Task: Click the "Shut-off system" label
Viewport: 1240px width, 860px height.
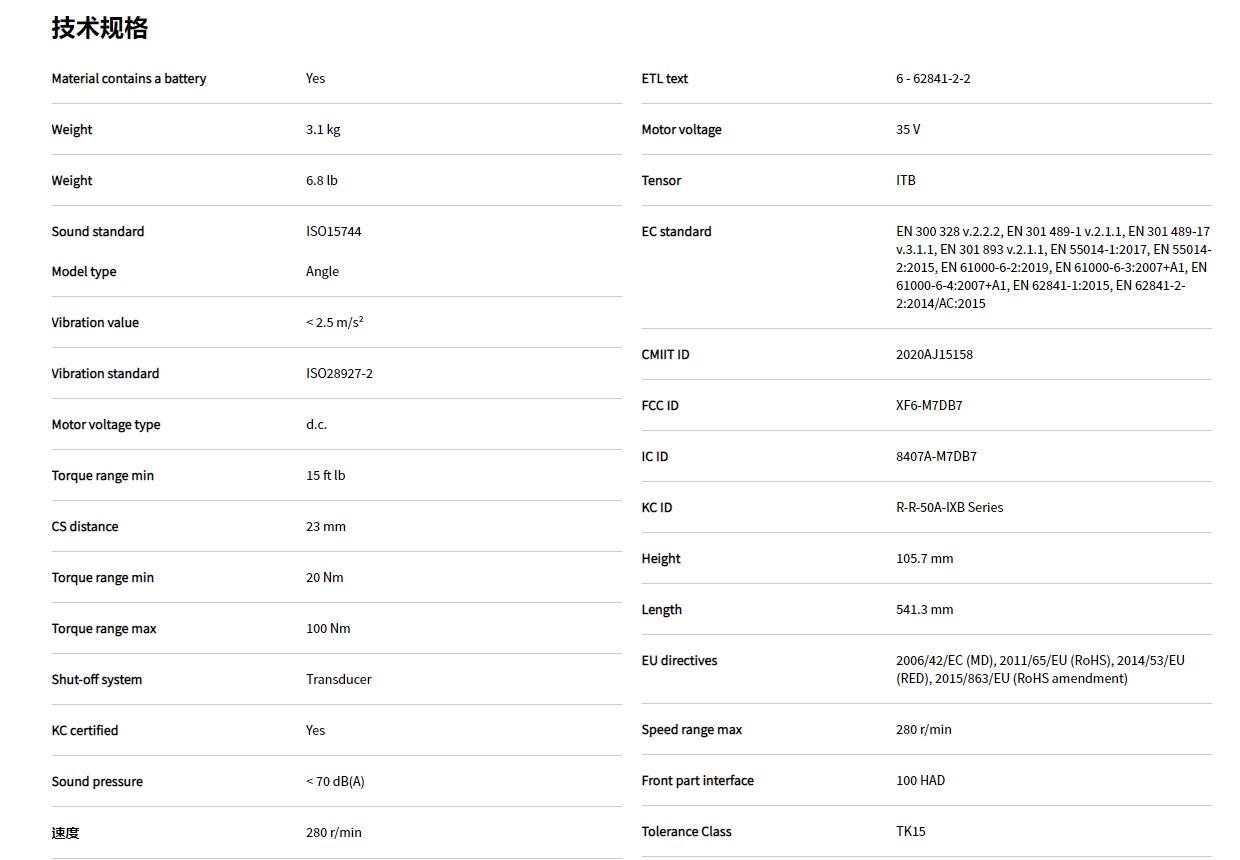Action: tap(97, 680)
